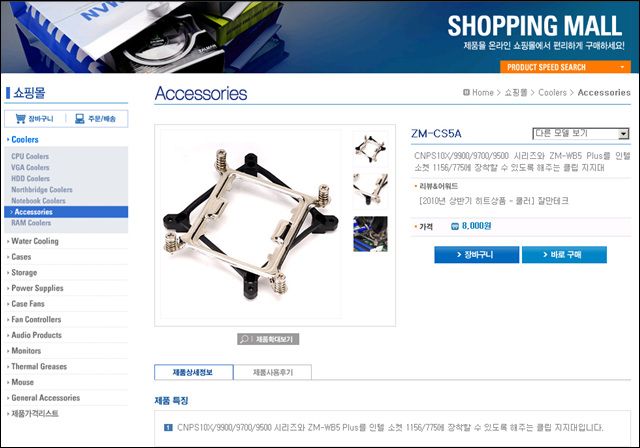Select the second close-up thumbnail
640x448 pixels.
click(370, 189)
